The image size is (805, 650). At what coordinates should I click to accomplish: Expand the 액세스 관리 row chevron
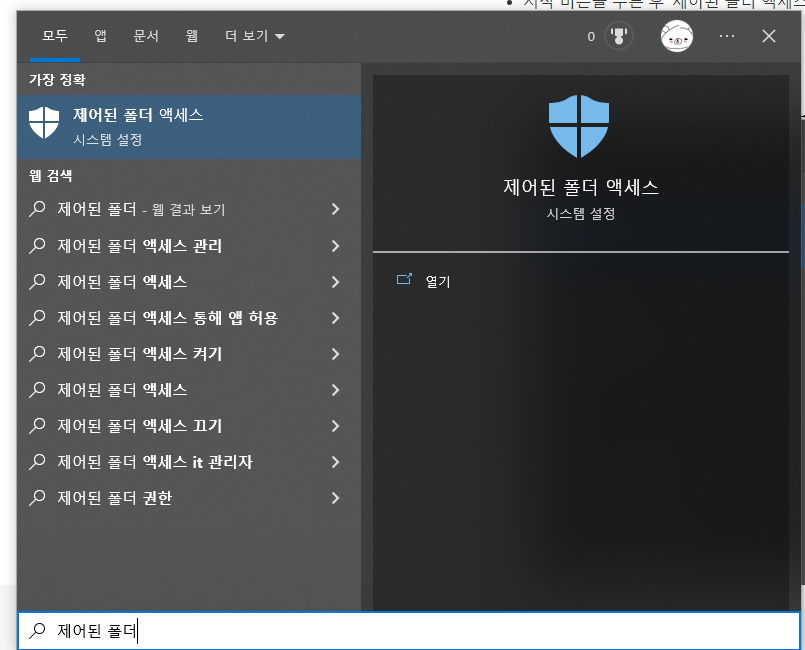pyautogui.click(x=335, y=246)
